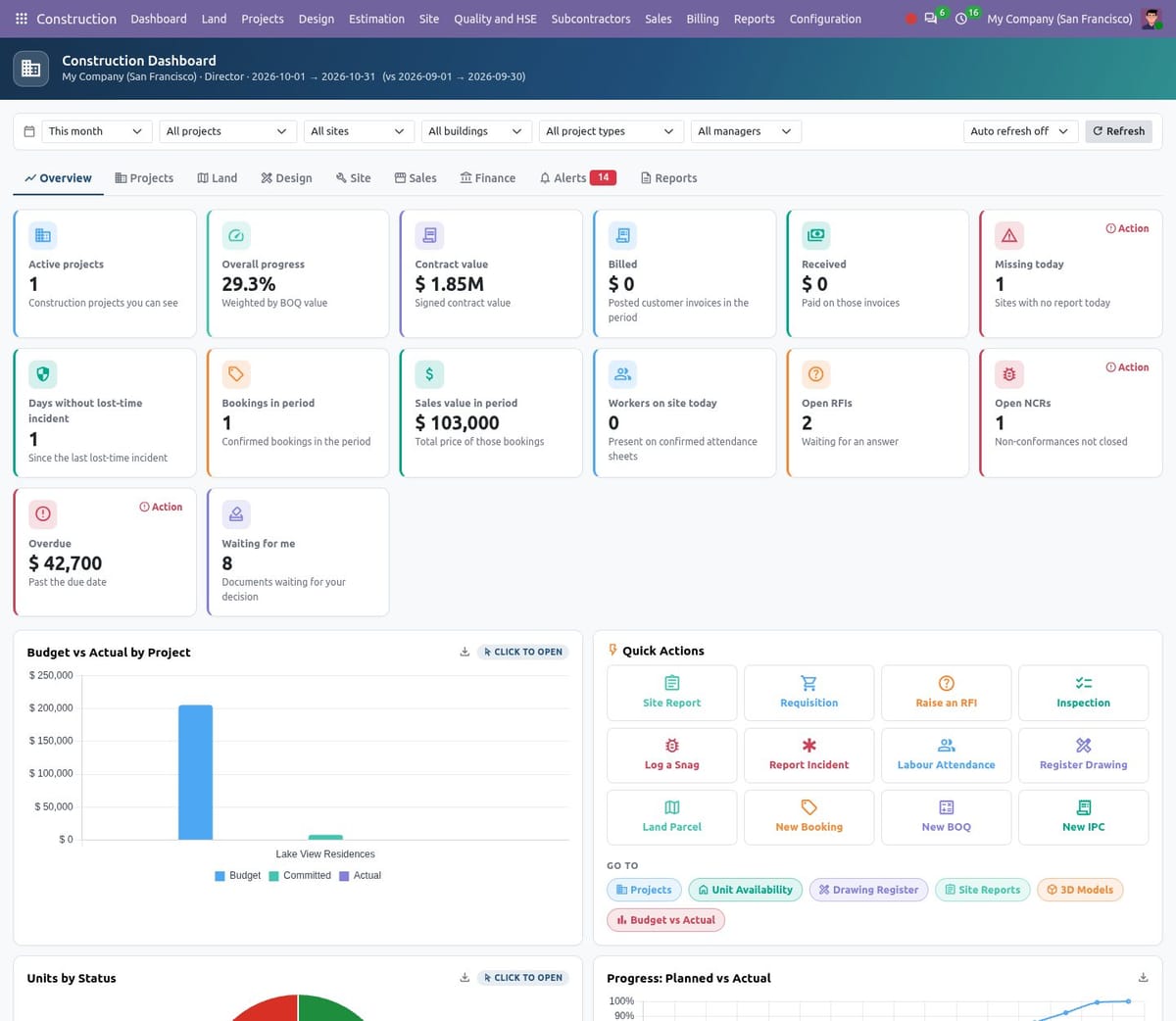Go to 3D Models link chip
The height and width of the screenshot is (1021, 1176).
coord(1080,890)
